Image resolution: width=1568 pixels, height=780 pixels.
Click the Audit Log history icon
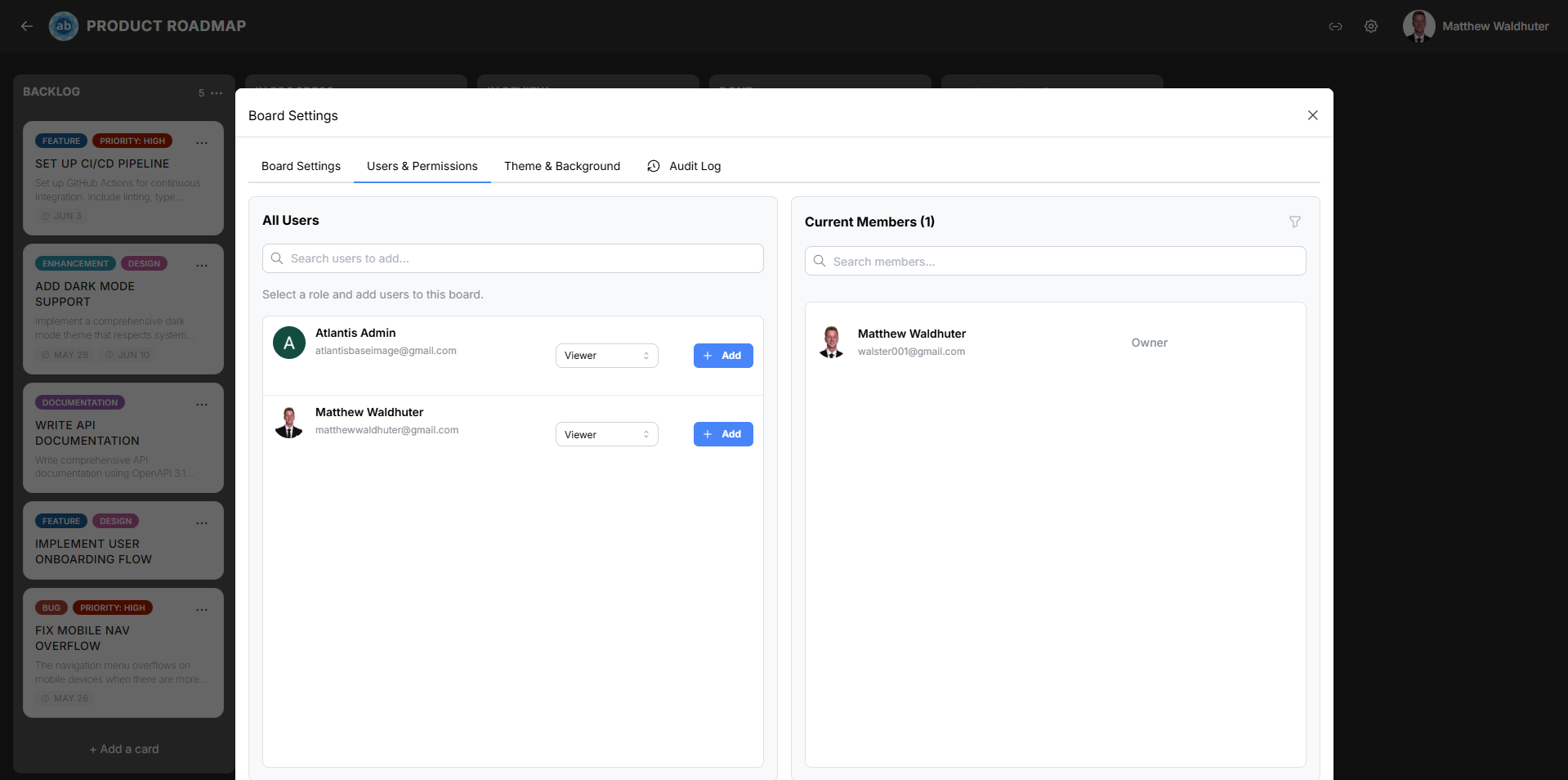tap(654, 166)
